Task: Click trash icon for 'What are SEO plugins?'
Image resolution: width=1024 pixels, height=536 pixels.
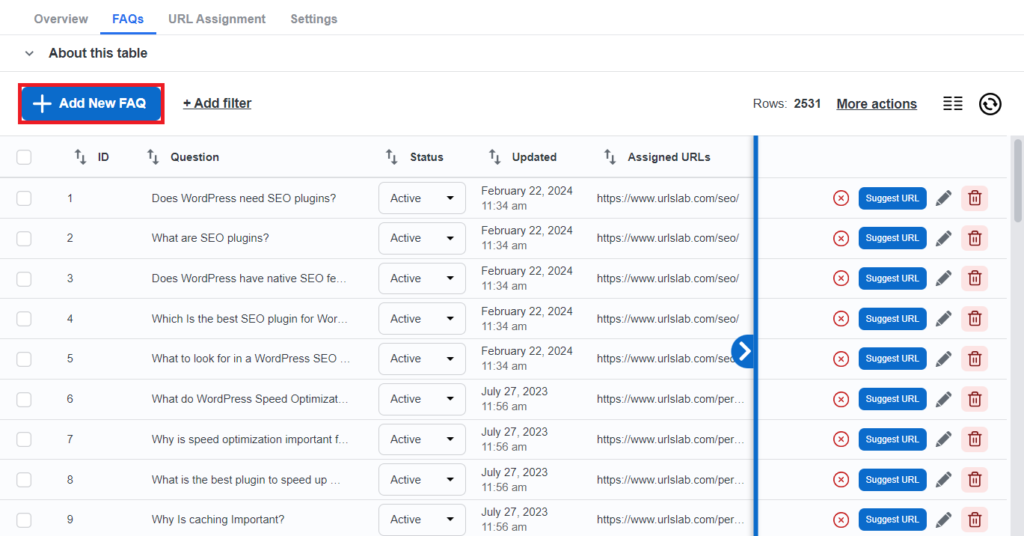Action: click(974, 238)
